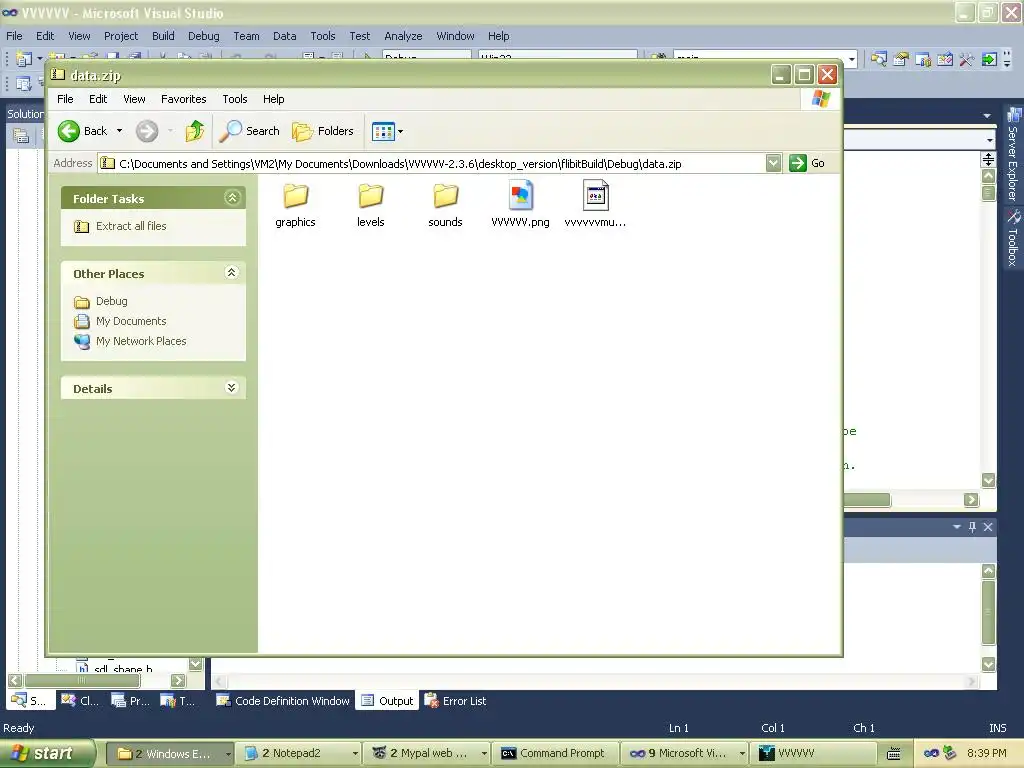Click Visual Studio Toolbox wrench toolbar icon
The height and width of the screenshot is (768, 1024).
967,59
